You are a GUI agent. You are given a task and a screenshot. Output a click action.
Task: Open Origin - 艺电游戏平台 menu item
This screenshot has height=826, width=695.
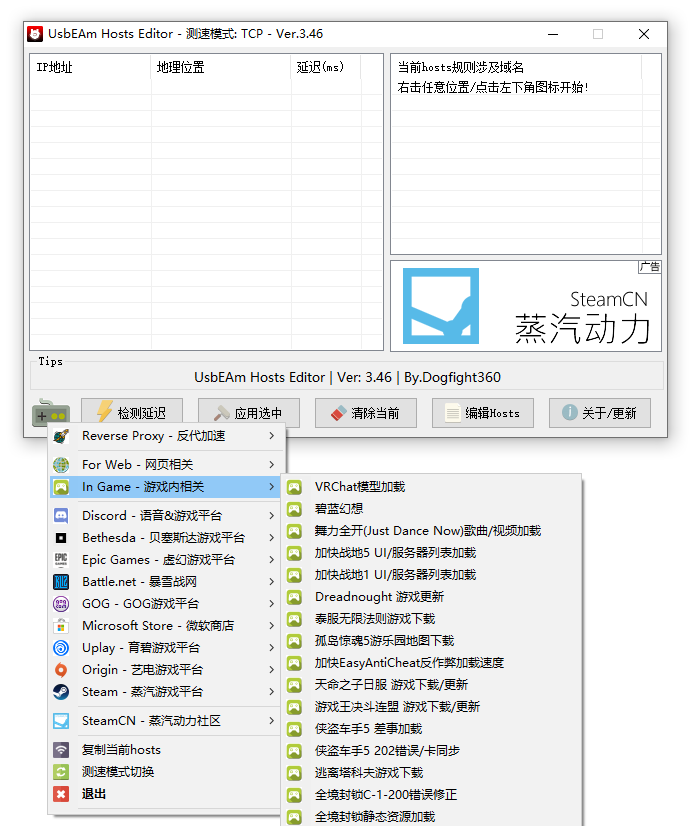pyautogui.click(x=165, y=670)
